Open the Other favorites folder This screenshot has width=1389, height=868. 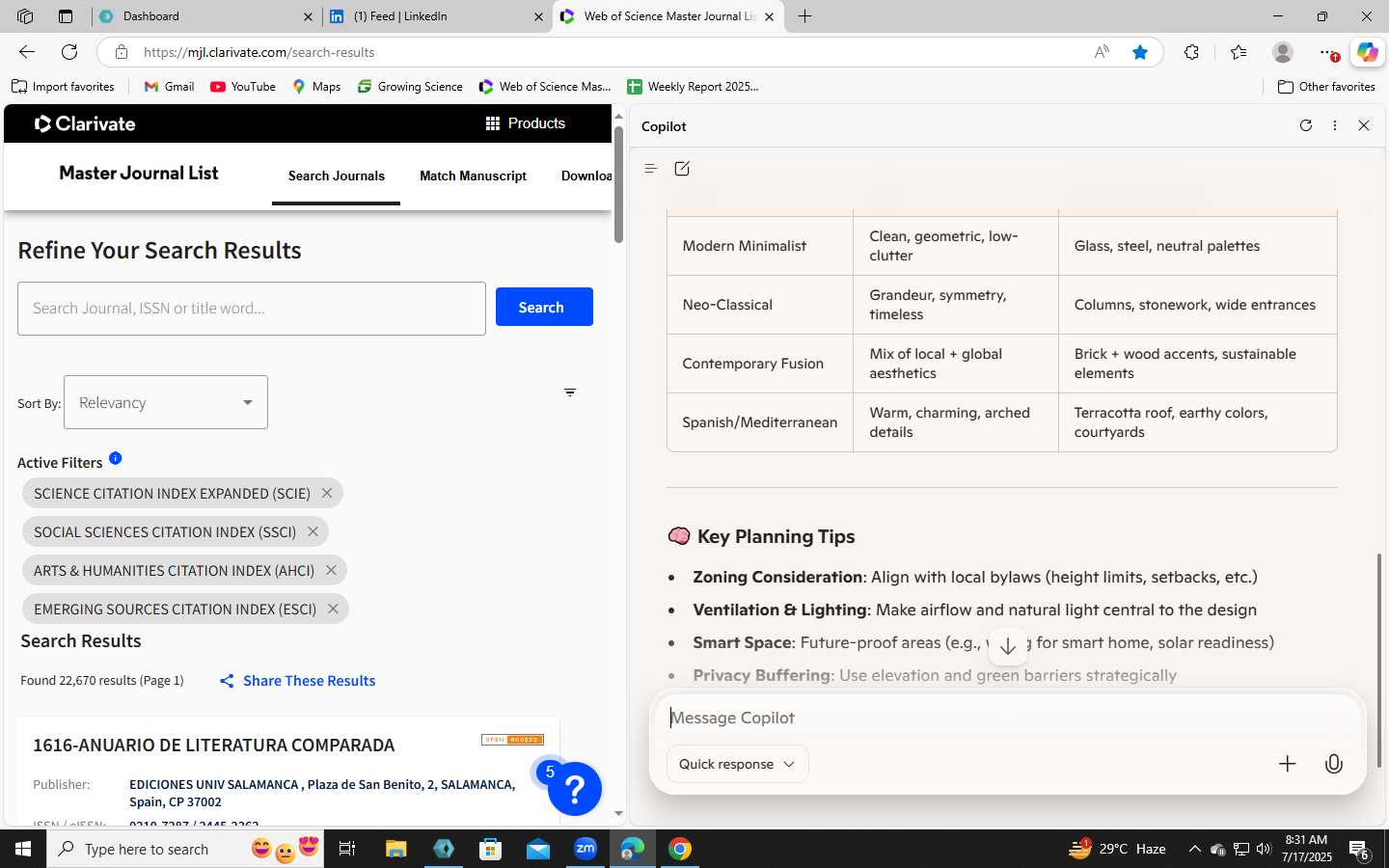click(1326, 87)
